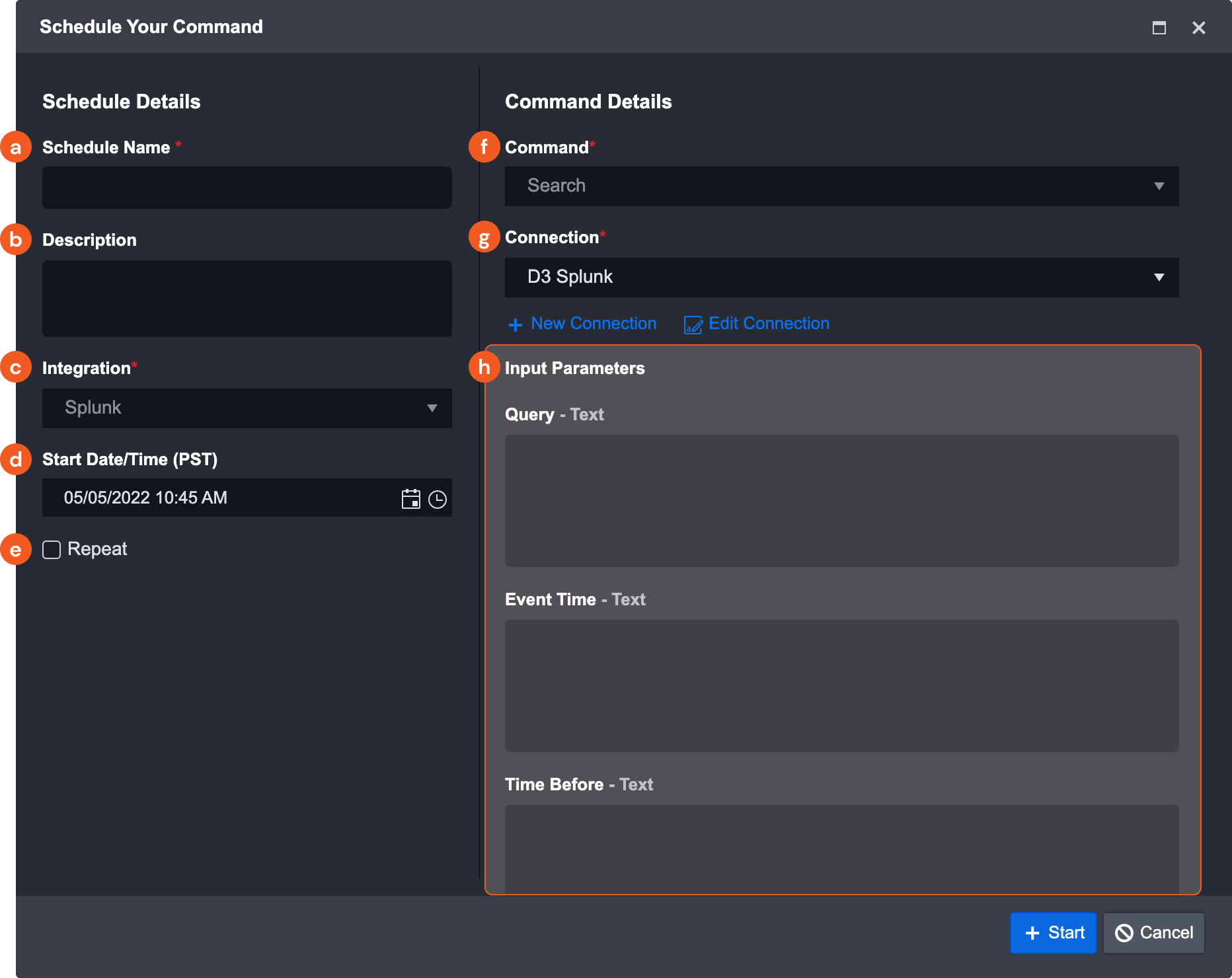Click the orange 'f' Command marker
1232x978 pixels.
point(484,147)
